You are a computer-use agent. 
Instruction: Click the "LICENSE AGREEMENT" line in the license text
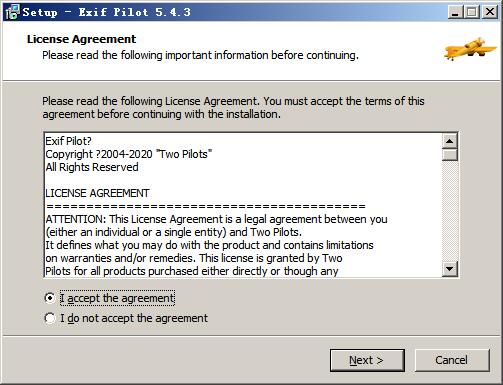coord(97,193)
